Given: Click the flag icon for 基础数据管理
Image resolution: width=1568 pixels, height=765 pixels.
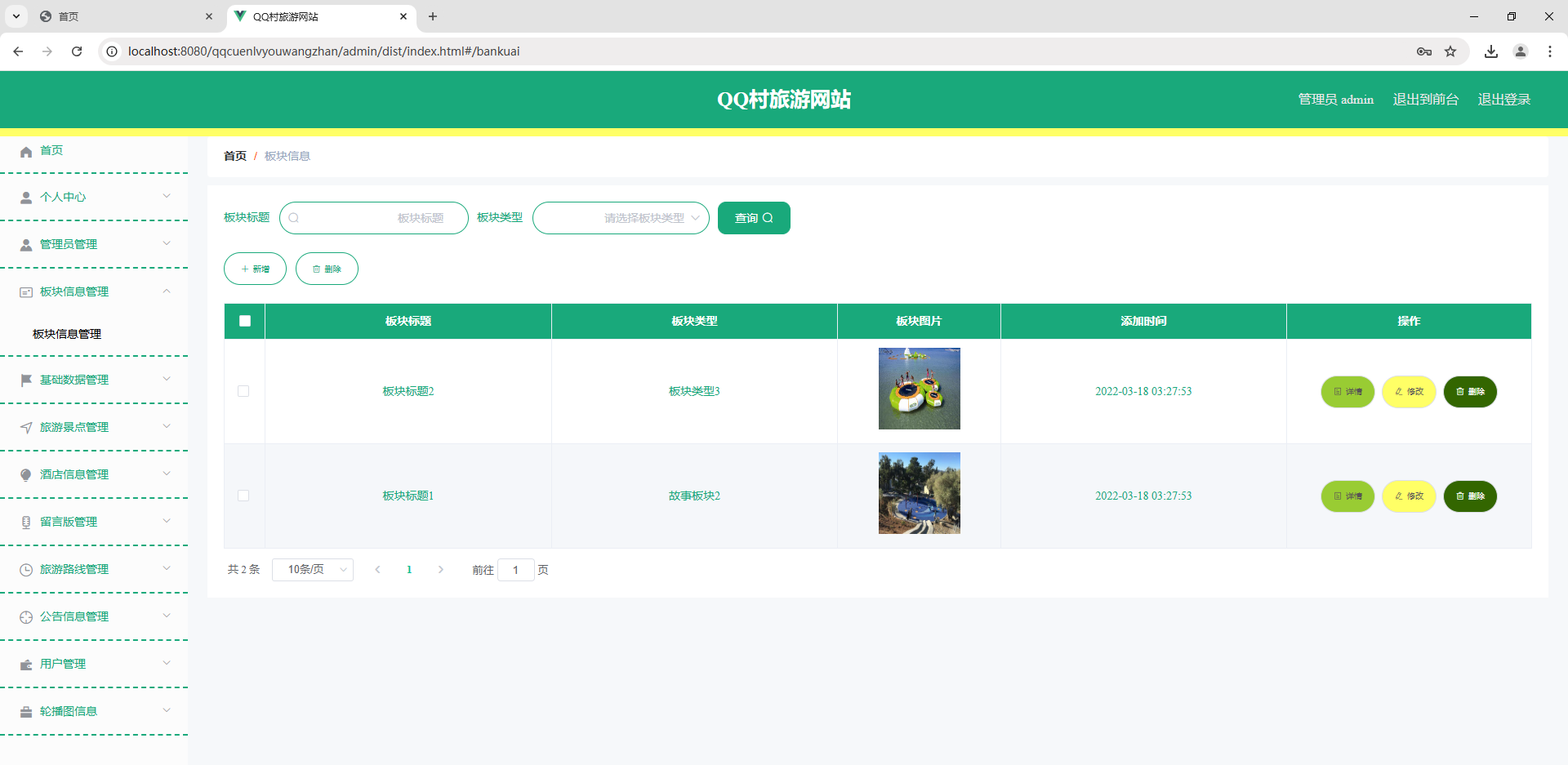Looking at the screenshot, I should (x=25, y=379).
